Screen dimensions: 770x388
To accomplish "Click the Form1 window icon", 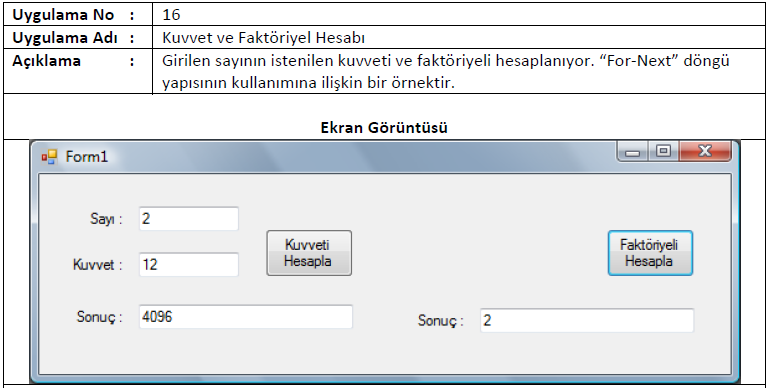I will point(49,157).
